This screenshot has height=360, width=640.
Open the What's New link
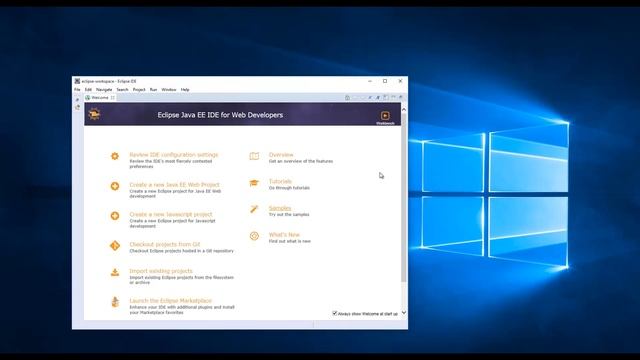[x=284, y=235]
